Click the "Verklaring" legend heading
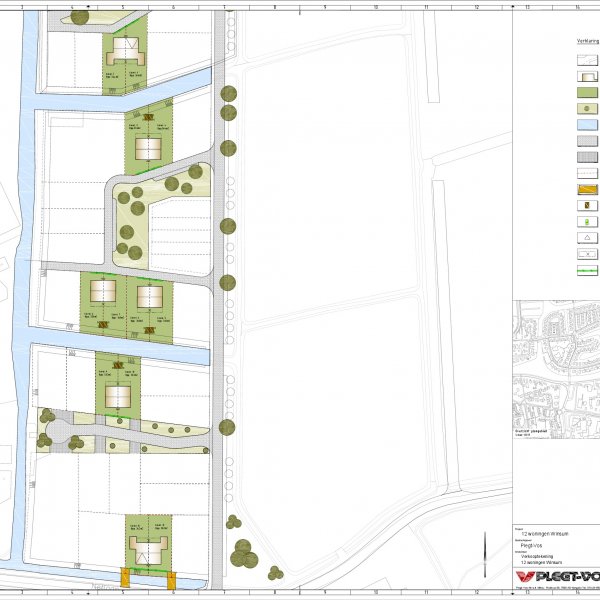The height and width of the screenshot is (600, 600). 588,41
